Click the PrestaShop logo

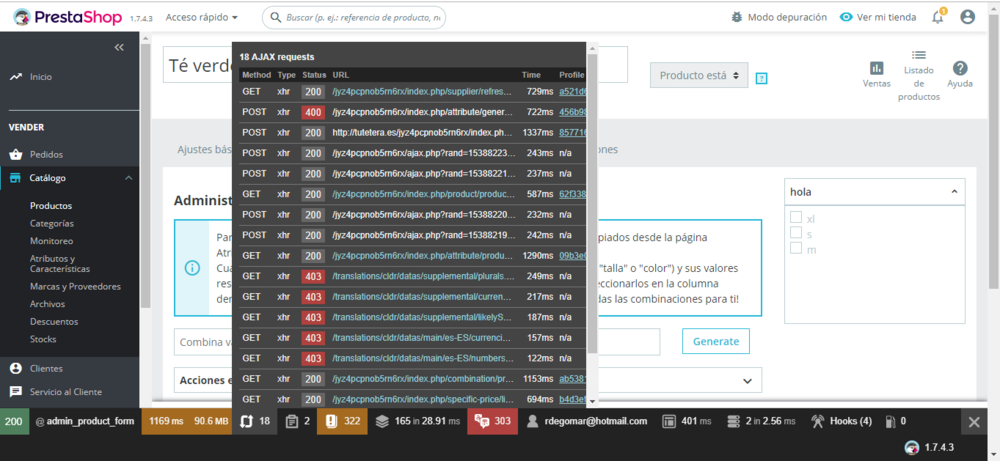click(x=68, y=17)
